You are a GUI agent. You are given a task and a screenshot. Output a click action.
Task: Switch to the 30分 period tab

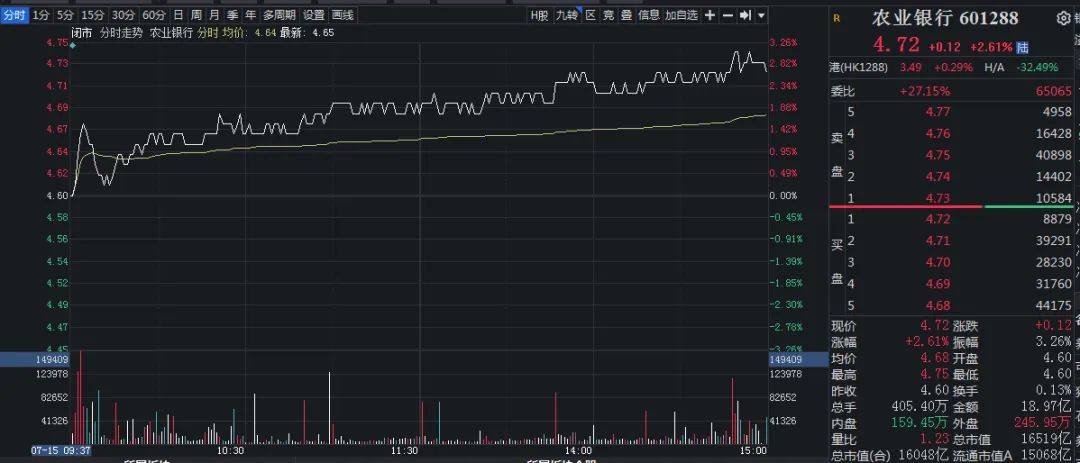pyautogui.click(x=123, y=14)
